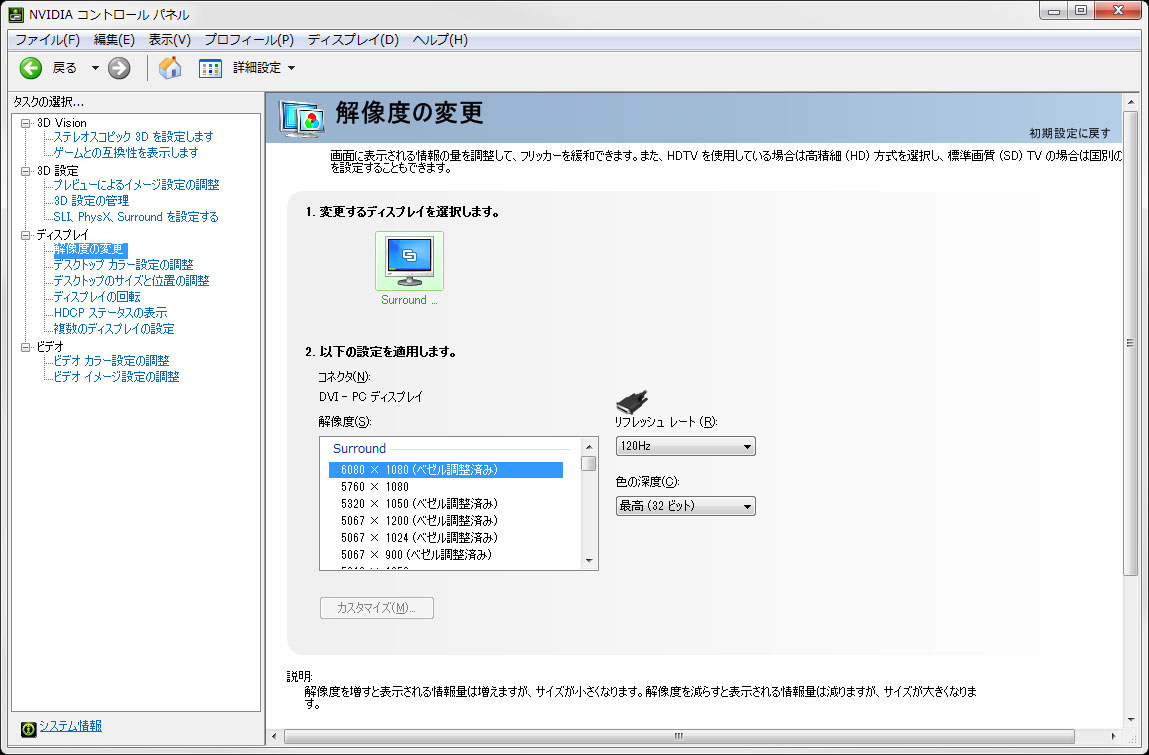Open SLI, PhysX, Surround を設定する

(136, 217)
